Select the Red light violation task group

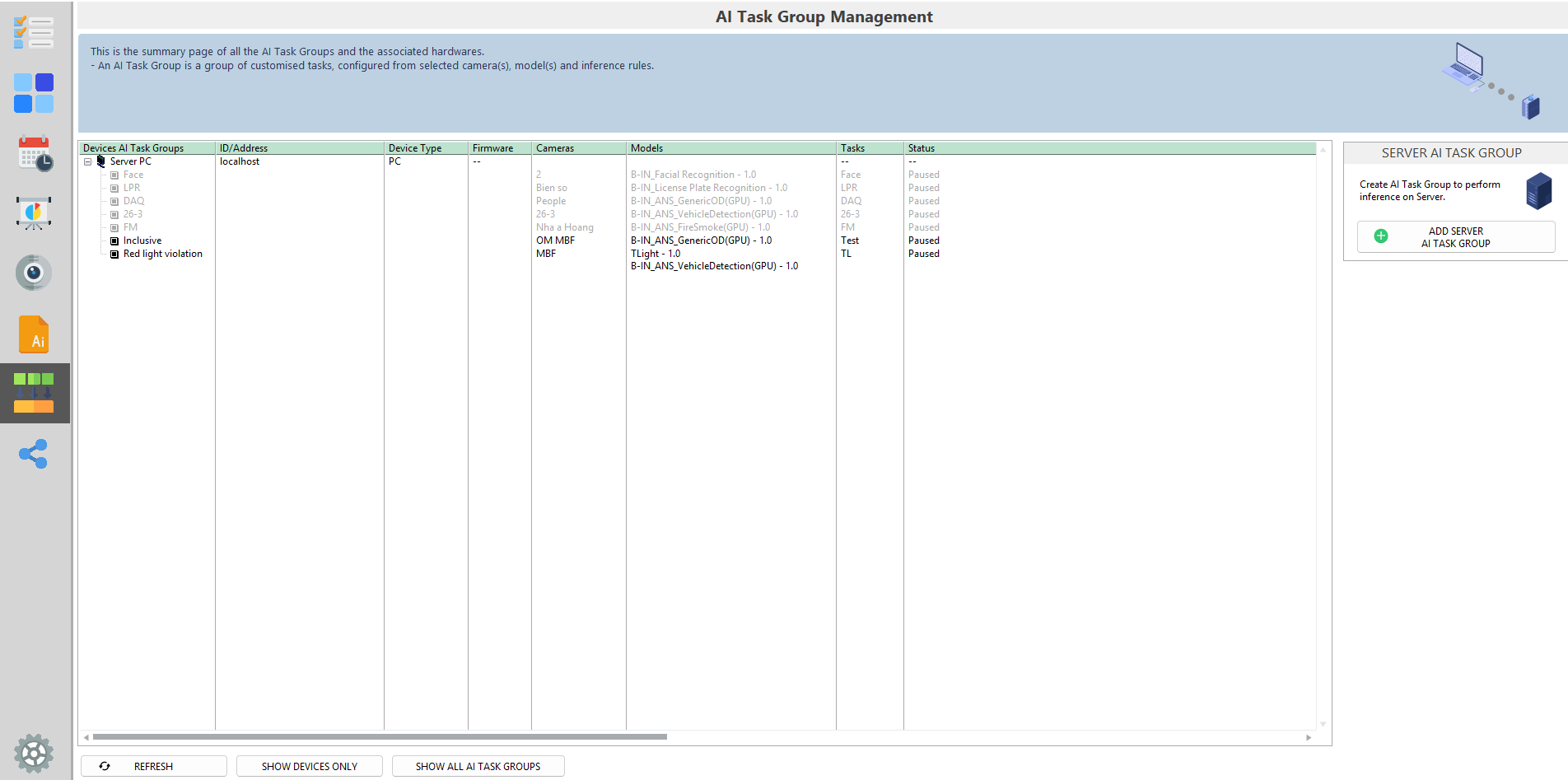(x=162, y=254)
